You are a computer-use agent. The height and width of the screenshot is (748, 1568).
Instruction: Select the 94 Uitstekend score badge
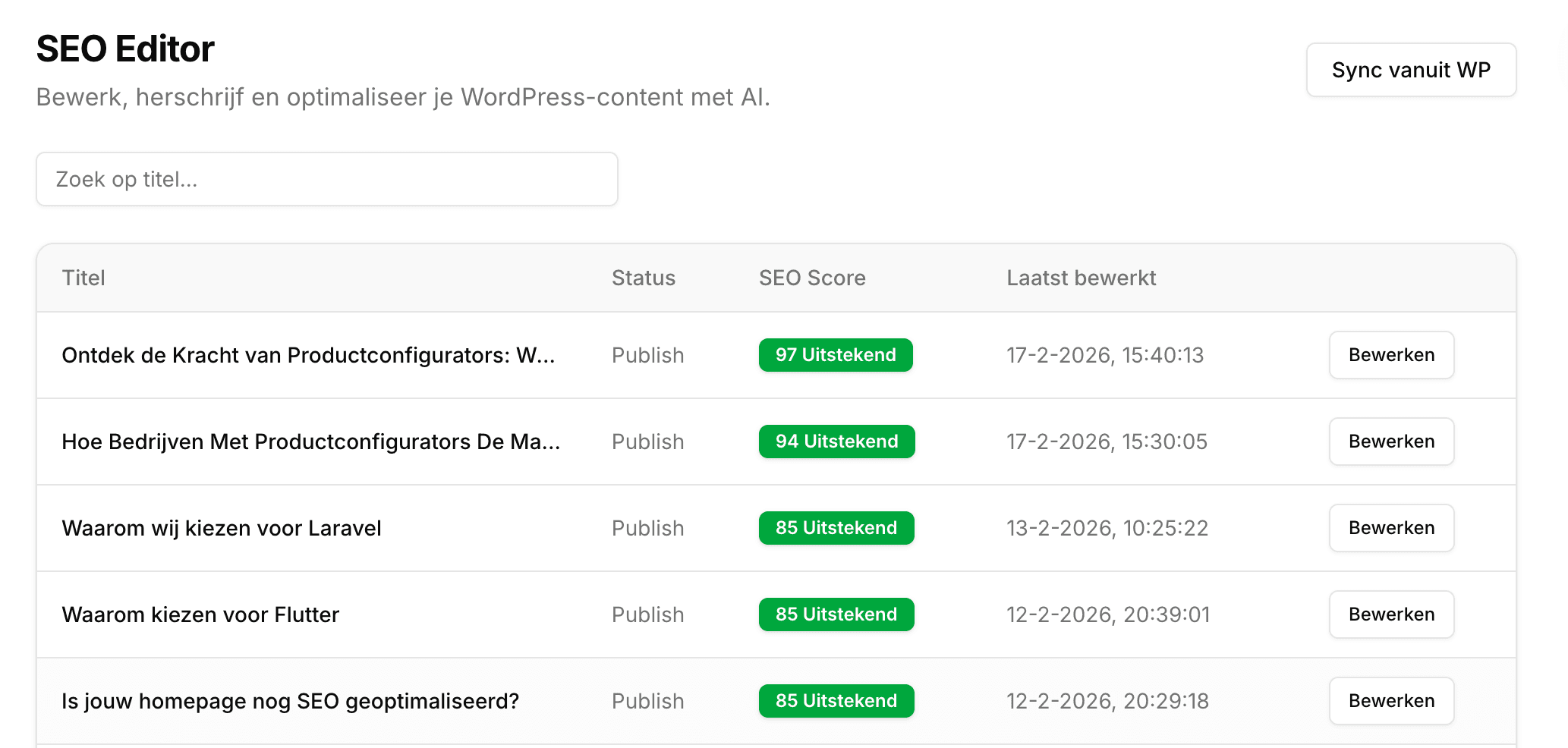coord(836,442)
